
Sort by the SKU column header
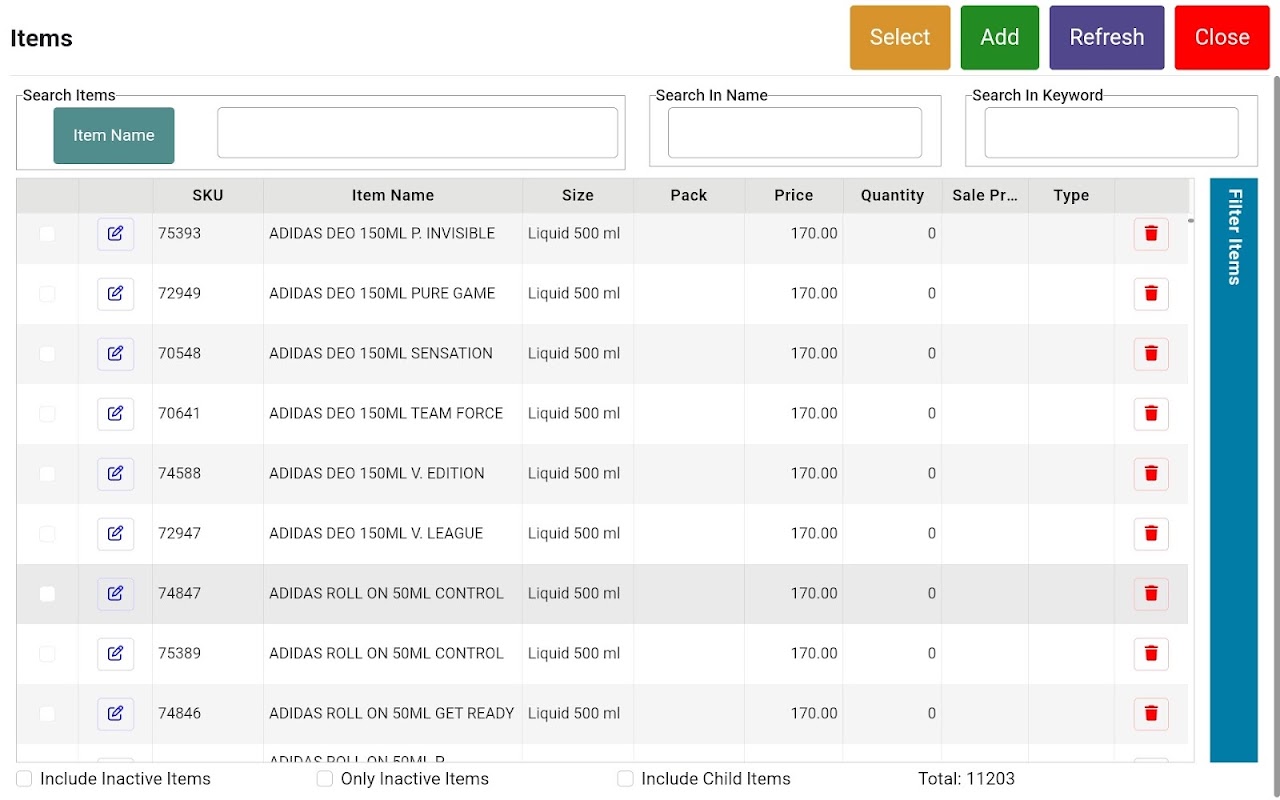[208, 195]
